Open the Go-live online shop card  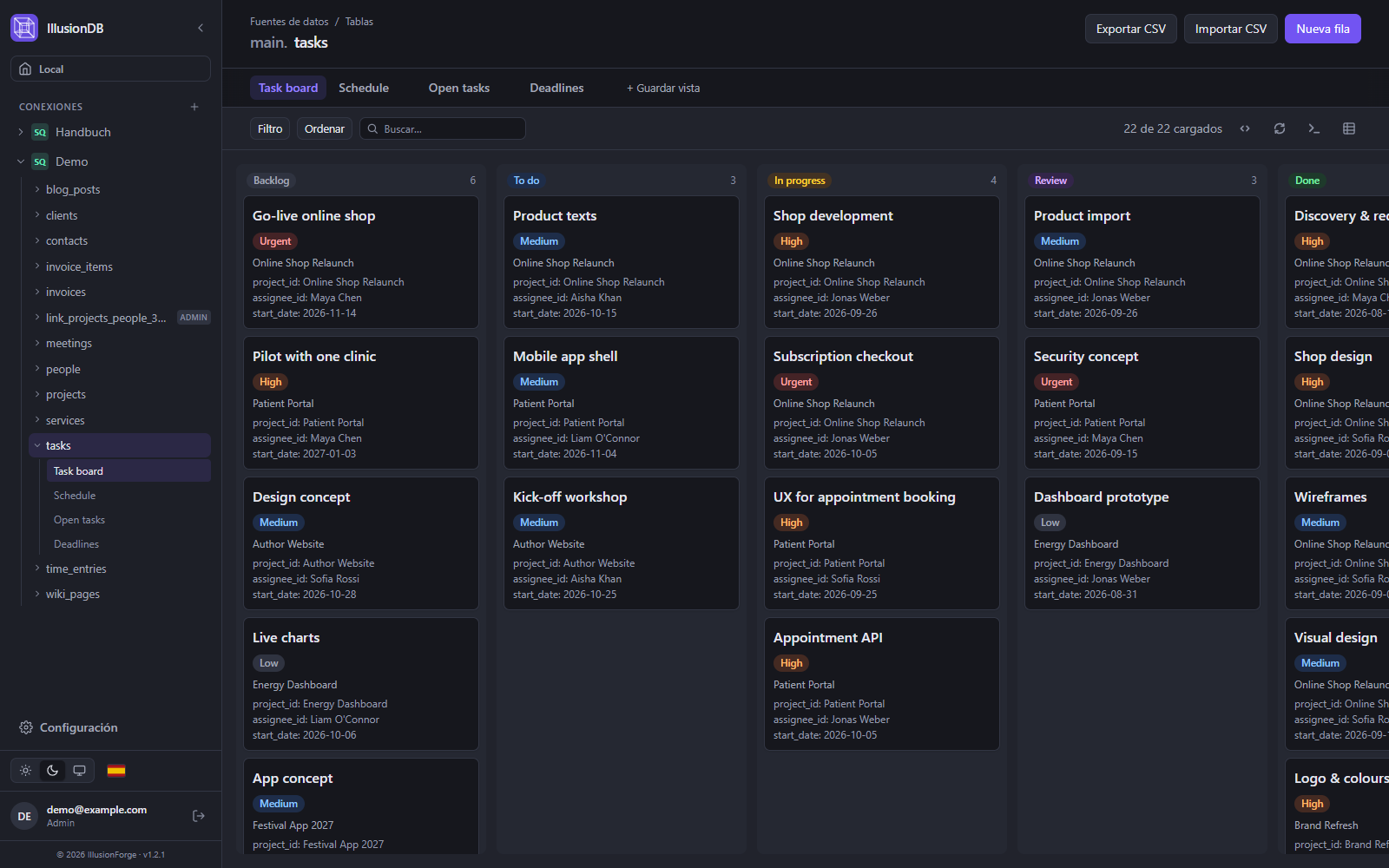point(361,262)
